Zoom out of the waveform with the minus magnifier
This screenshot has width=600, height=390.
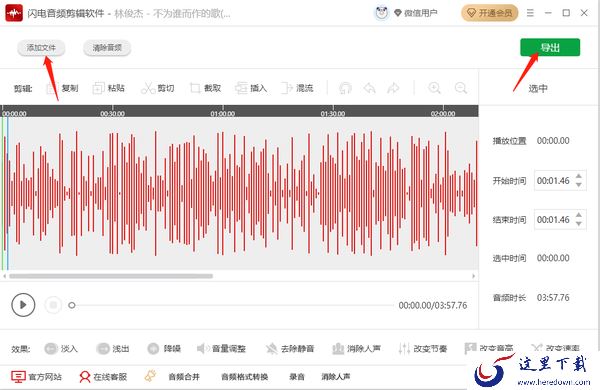point(461,88)
